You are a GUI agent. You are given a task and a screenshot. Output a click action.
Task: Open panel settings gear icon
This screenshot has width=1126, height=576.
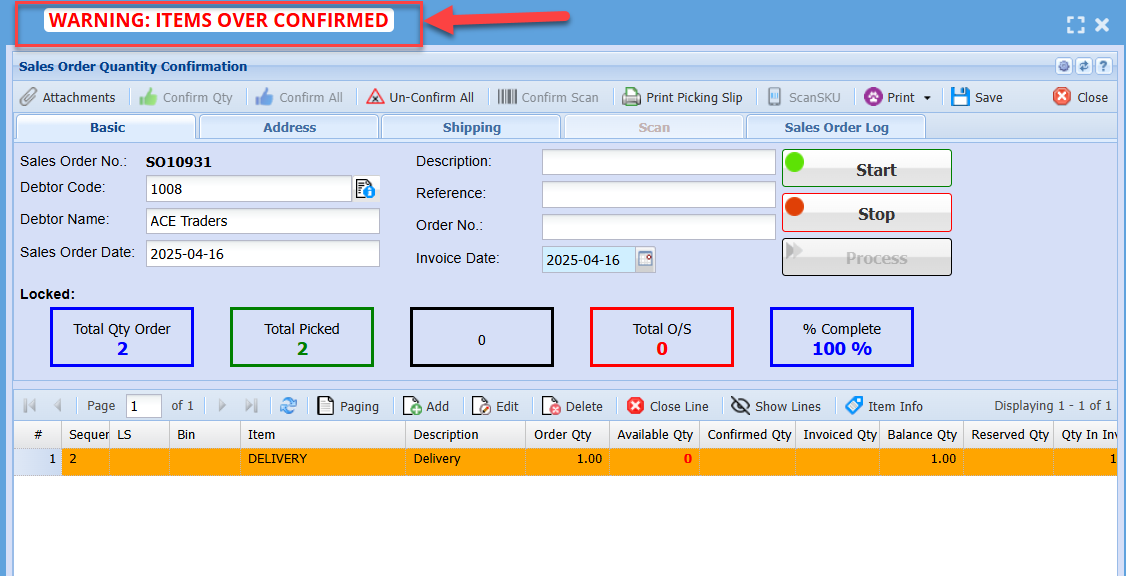(1064, 66)
